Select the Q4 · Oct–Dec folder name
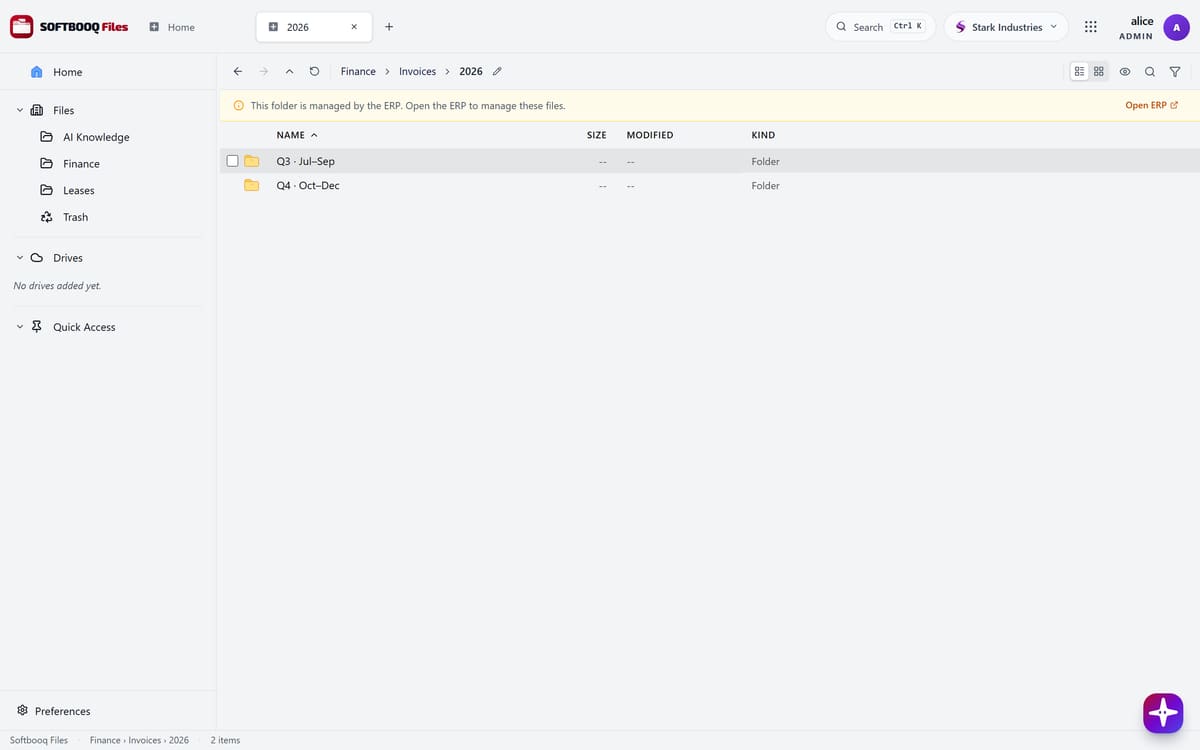1200x750 pixels. (x=308, y=185)
